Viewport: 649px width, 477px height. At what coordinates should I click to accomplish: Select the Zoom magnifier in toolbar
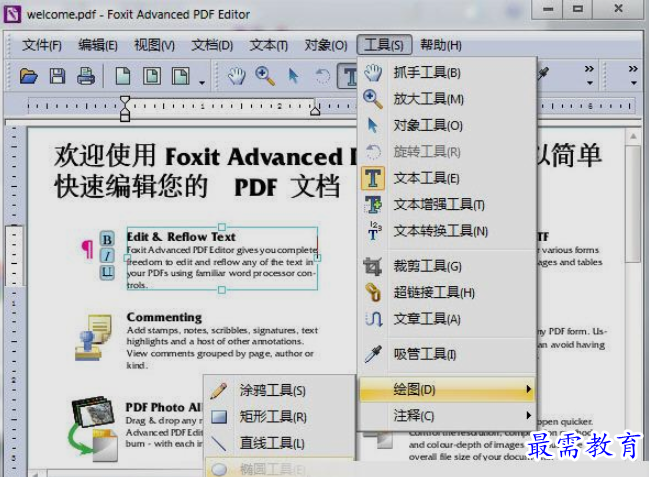coord(265,76)
